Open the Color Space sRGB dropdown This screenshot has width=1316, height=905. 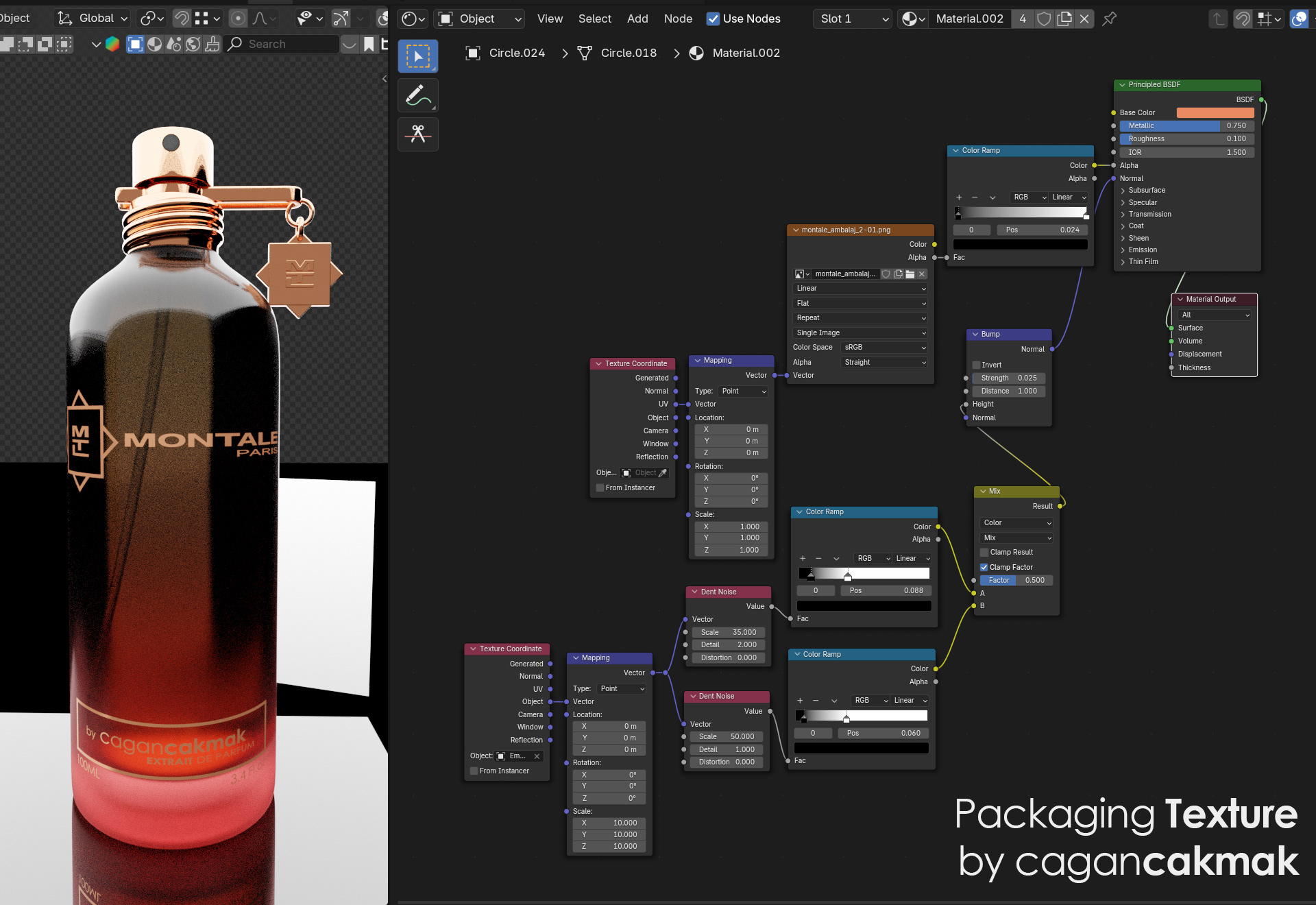point(884,347)
